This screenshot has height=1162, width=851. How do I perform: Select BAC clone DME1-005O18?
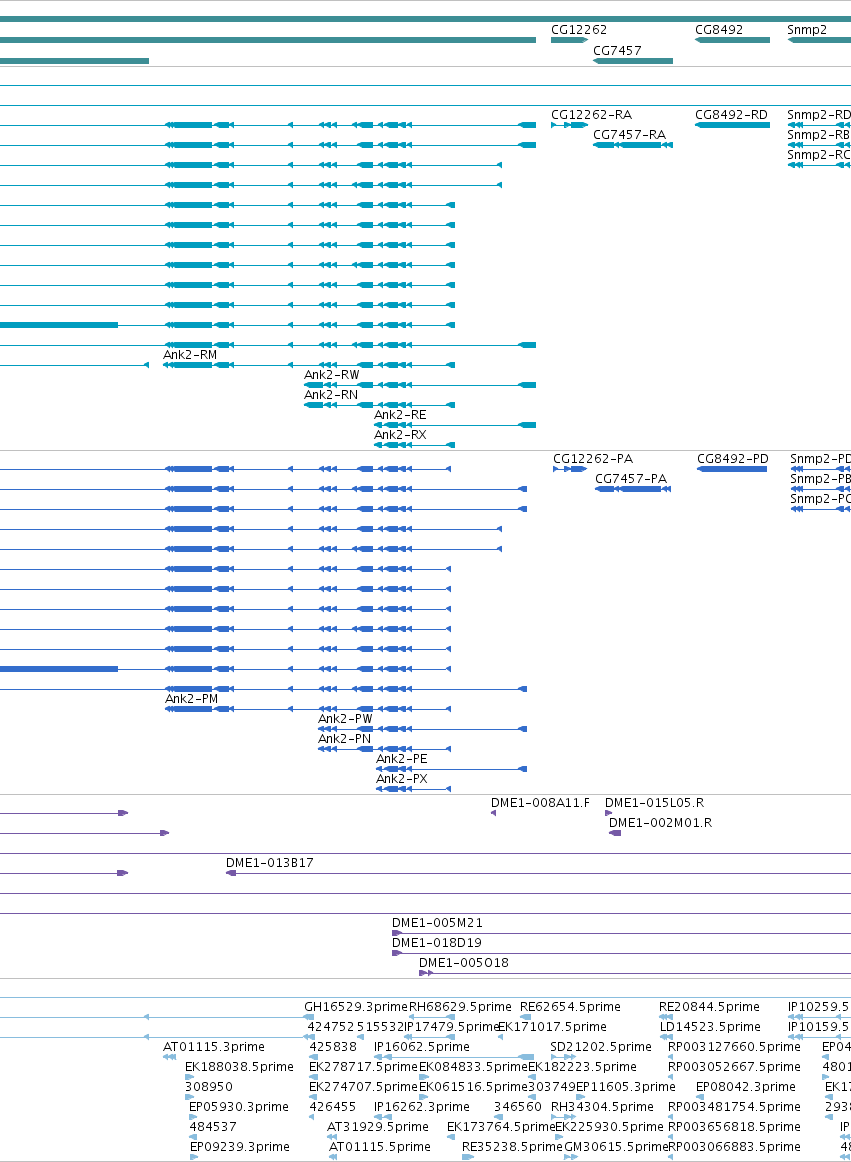464,963
